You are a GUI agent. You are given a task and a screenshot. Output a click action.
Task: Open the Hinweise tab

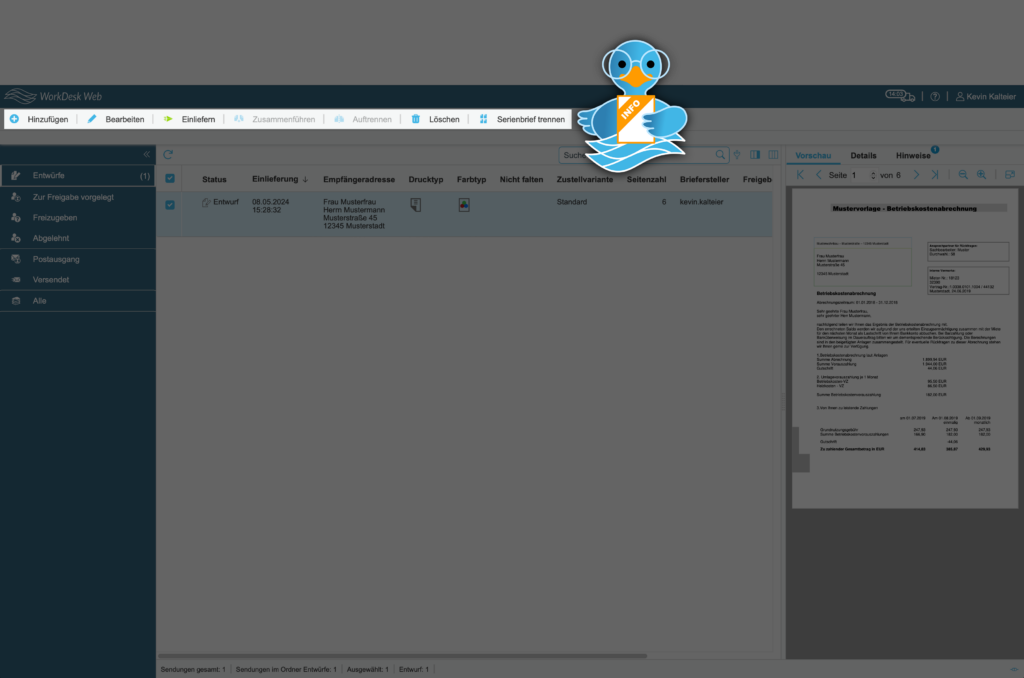912,156
